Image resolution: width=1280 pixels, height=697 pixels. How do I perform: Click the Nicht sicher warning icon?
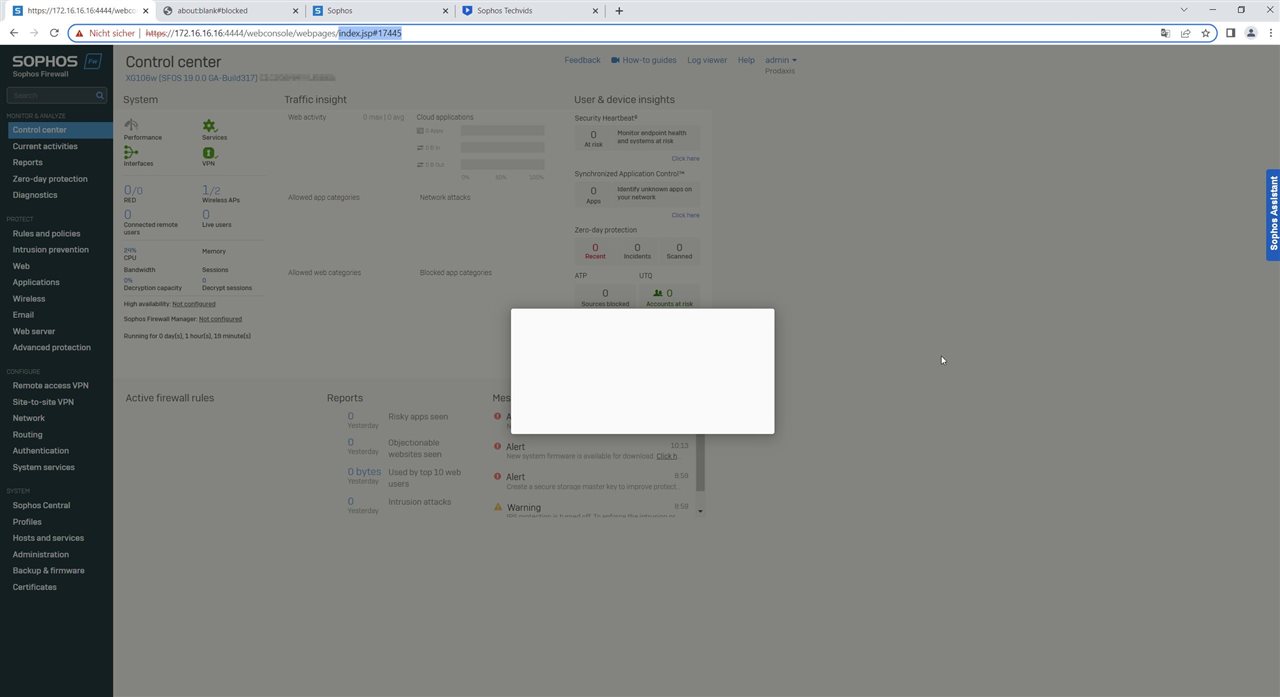coord(79,33)
